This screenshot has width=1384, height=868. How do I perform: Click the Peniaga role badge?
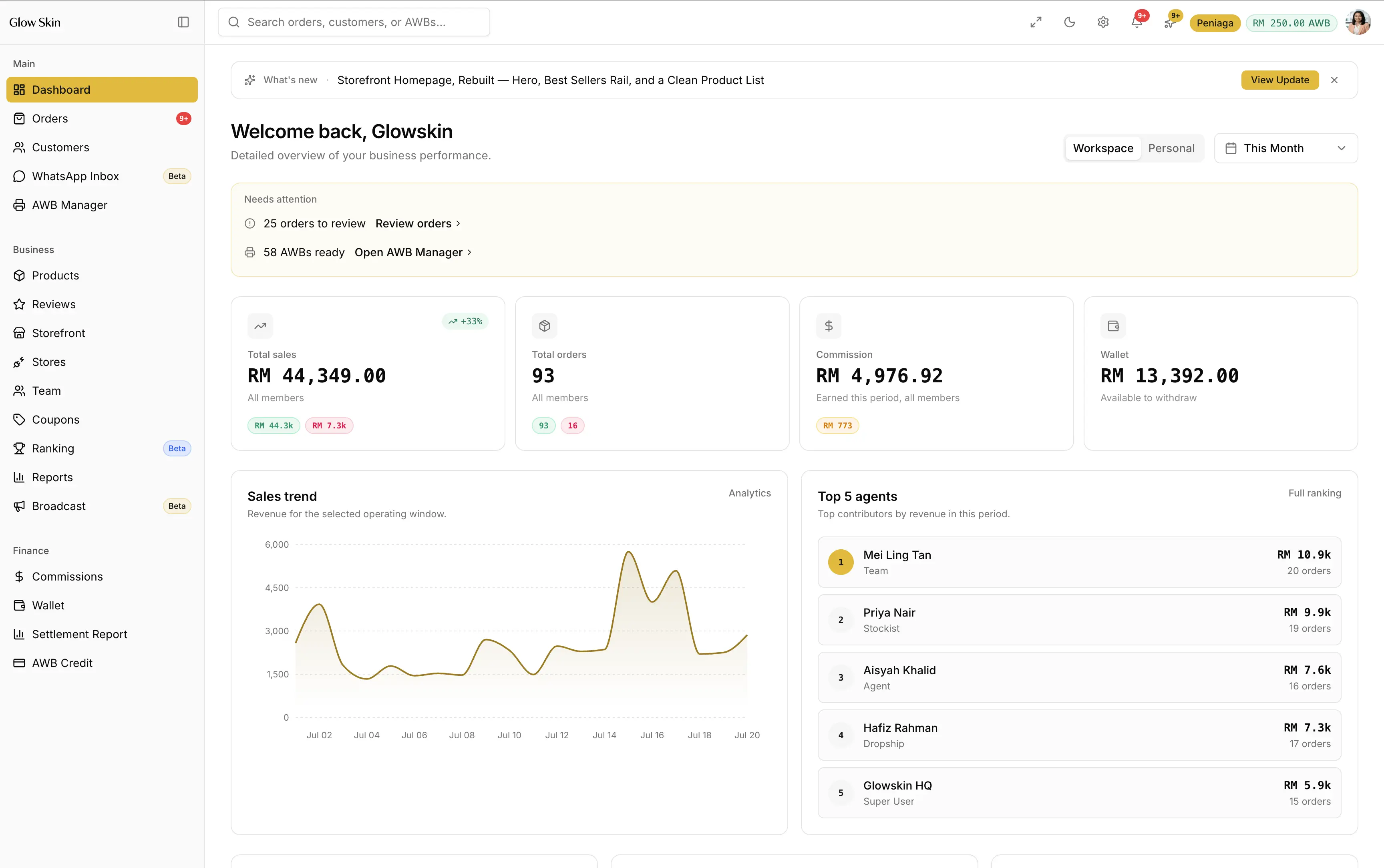click(x=1215, y=23)
